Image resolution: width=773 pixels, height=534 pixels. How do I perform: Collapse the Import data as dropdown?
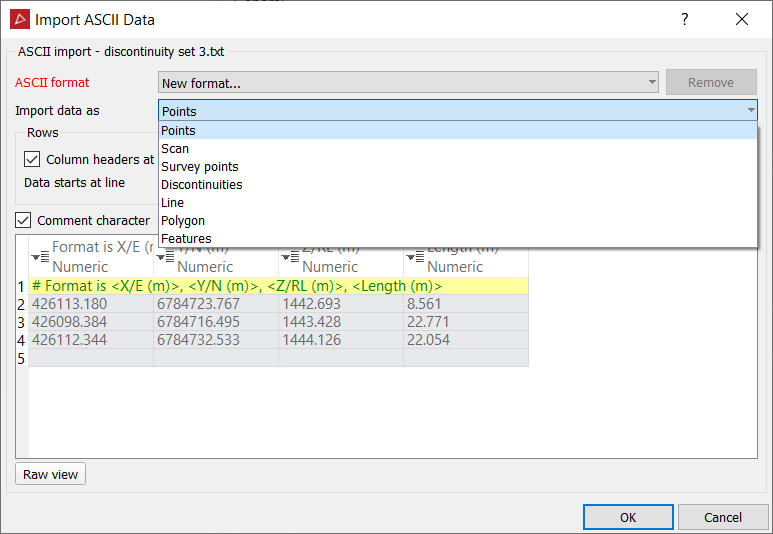[x=750, y=111]
